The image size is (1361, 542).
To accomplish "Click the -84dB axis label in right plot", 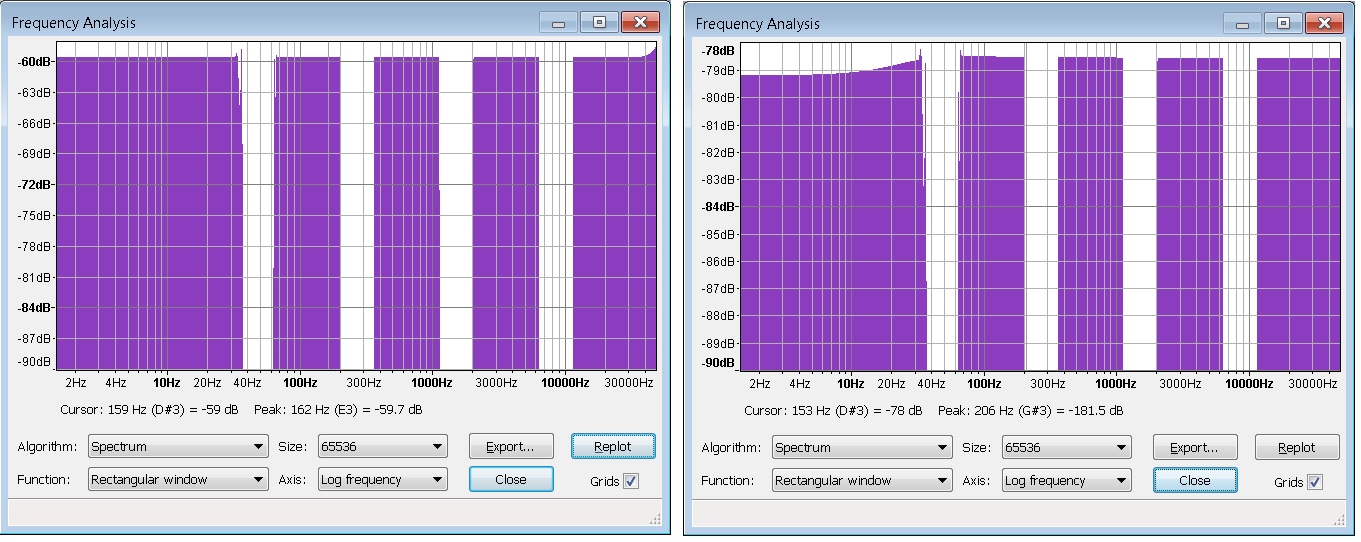I will pos(719,207).
